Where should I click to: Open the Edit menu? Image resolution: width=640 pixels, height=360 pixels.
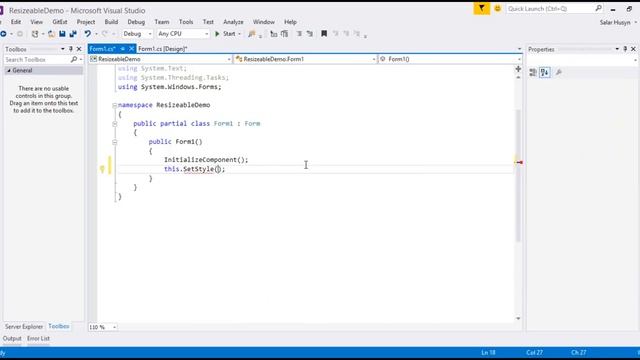click(x=16, y=22)
